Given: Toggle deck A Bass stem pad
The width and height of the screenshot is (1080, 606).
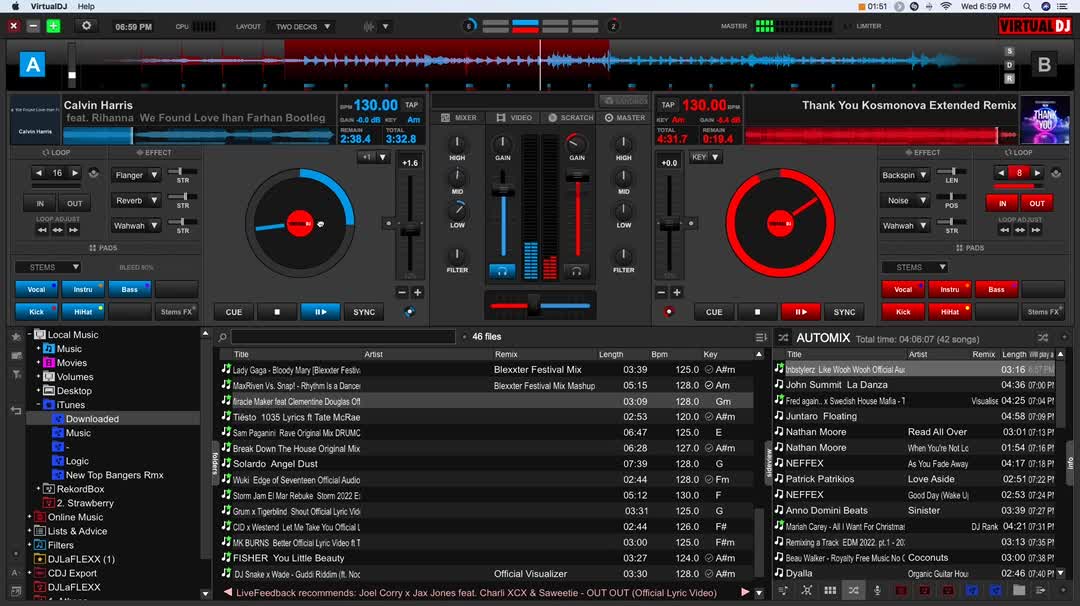Looking at the screenshot, I should [x=129, y=289].
